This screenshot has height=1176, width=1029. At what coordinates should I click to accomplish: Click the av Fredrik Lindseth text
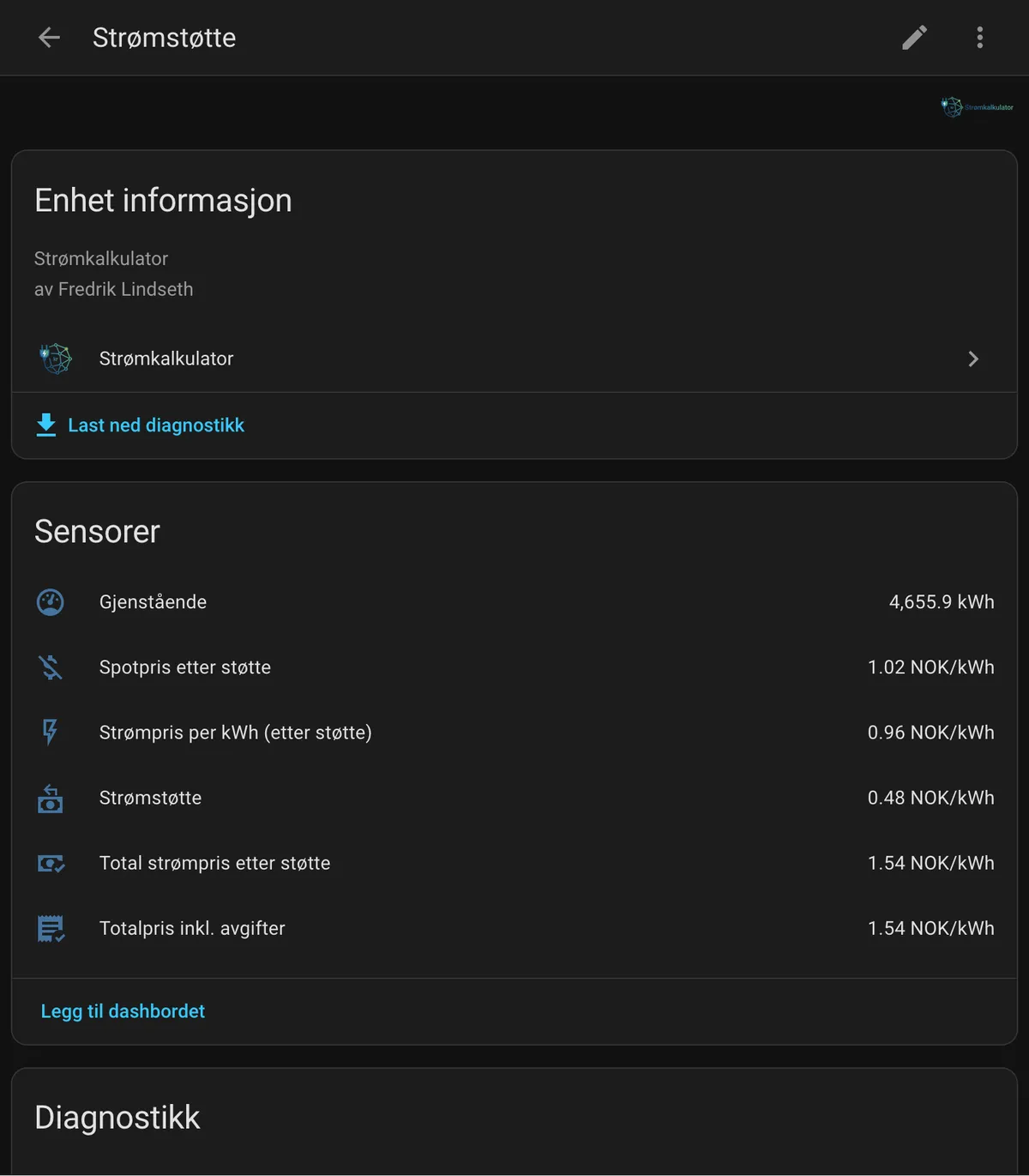[113, 290]
